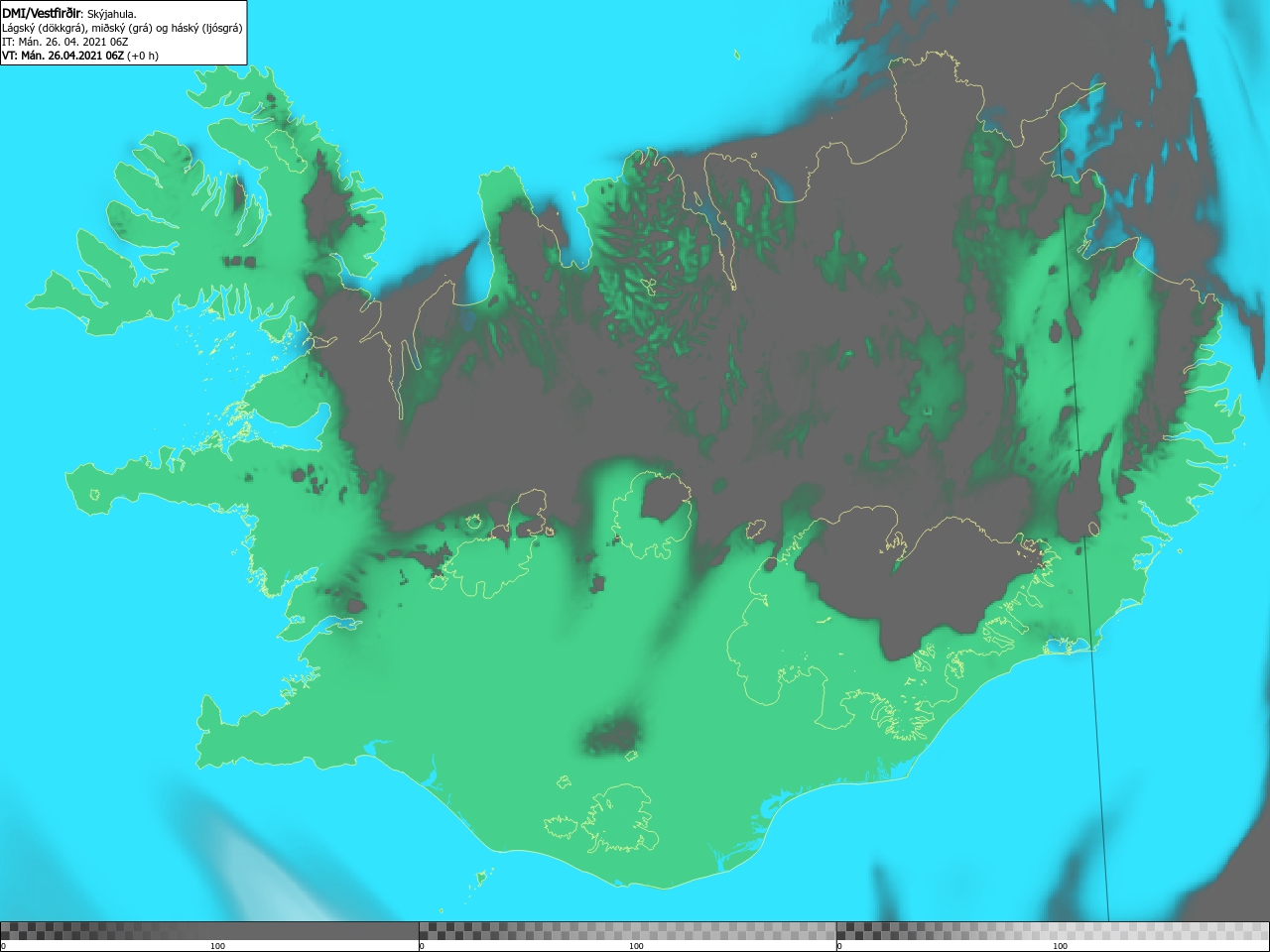The image size is (1270, 952).
Task: Click the '100' label under the medium-grey scale
Action: [636, 946]
